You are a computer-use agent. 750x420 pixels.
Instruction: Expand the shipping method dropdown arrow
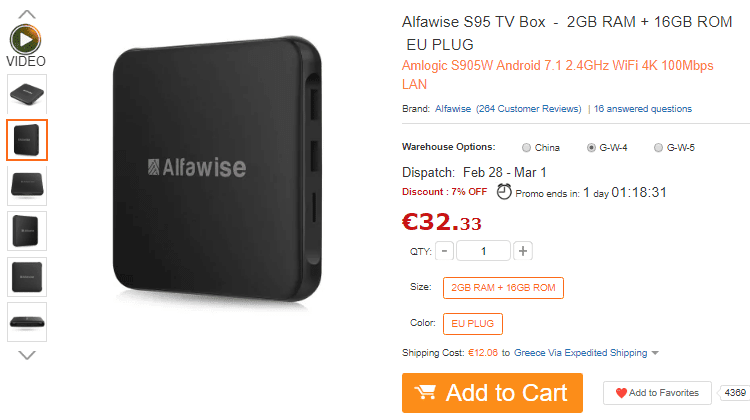coord(655,353)
